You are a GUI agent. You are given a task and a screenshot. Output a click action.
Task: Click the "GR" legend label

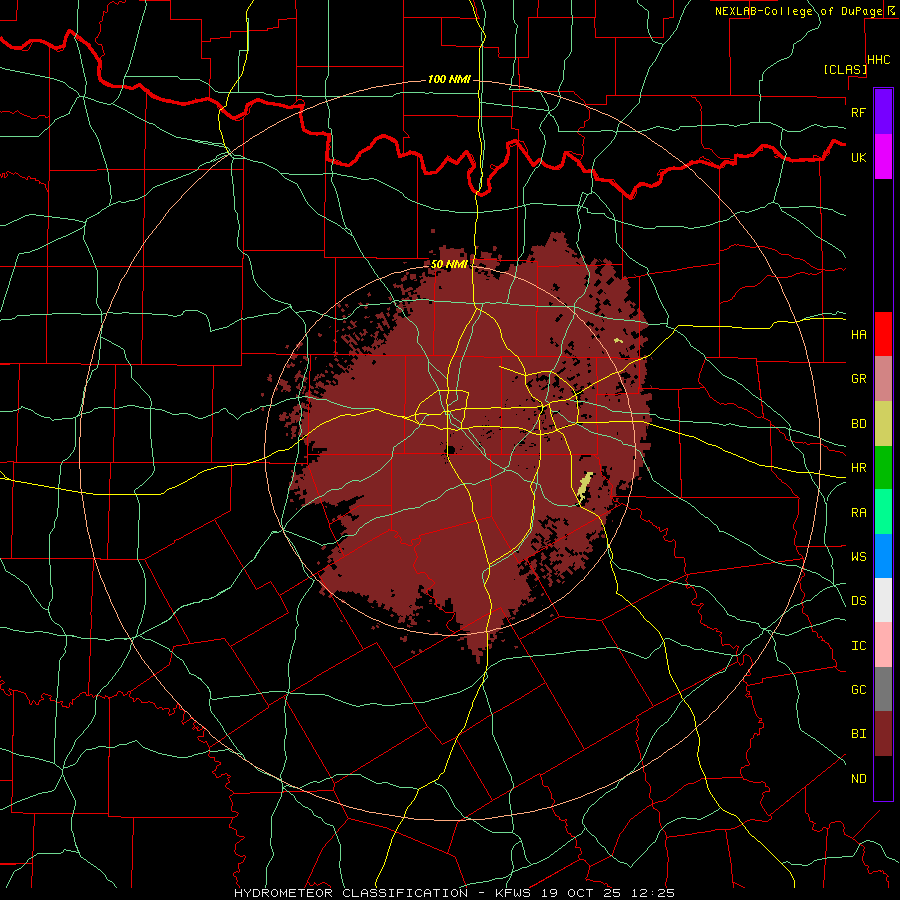858,379
